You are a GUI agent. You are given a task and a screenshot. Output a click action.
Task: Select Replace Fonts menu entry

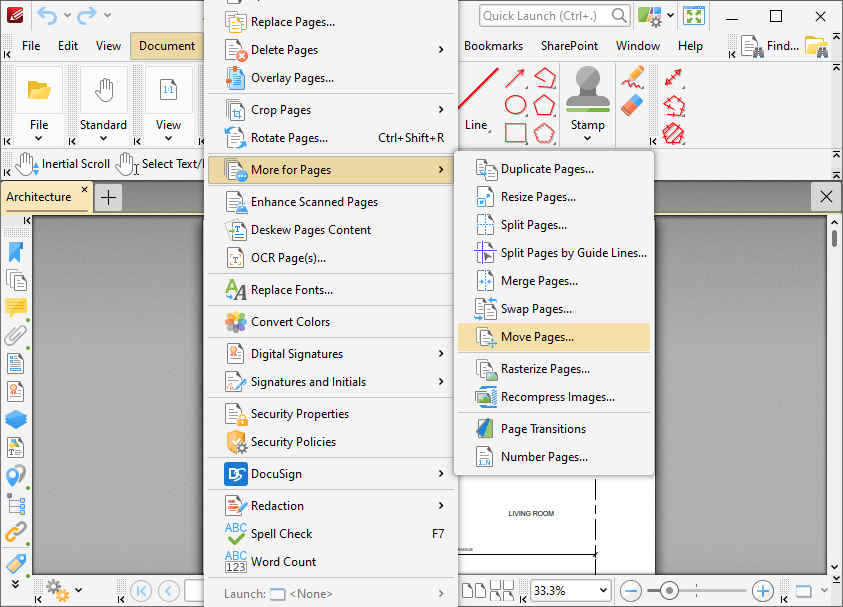click(x=332, y=290)
